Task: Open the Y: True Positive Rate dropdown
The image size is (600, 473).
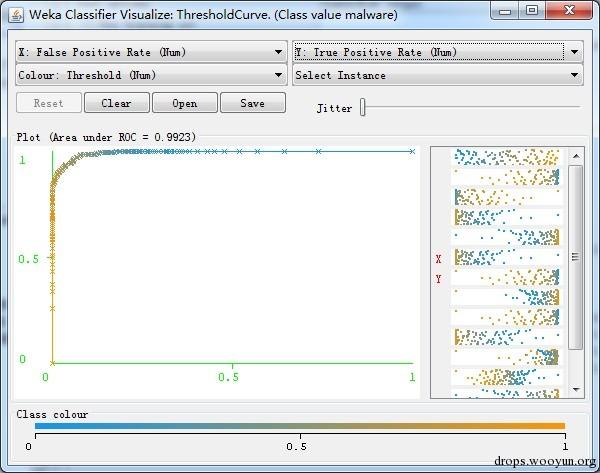Action: (x=438, y=52)
